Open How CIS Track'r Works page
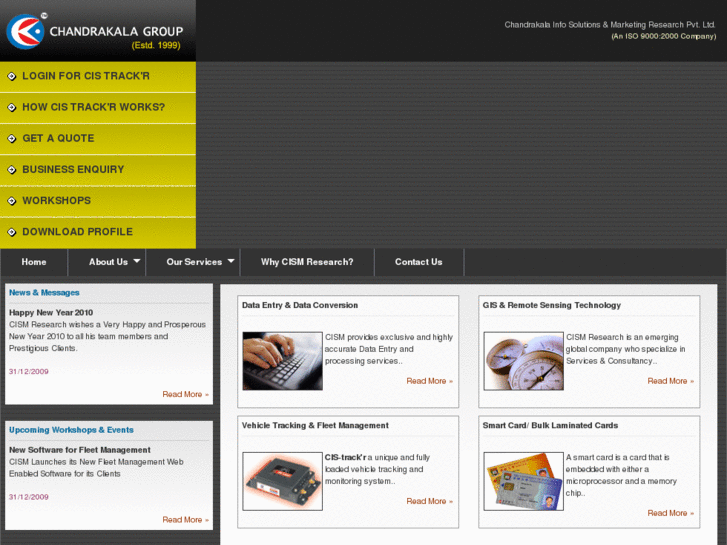 (94, 107)
